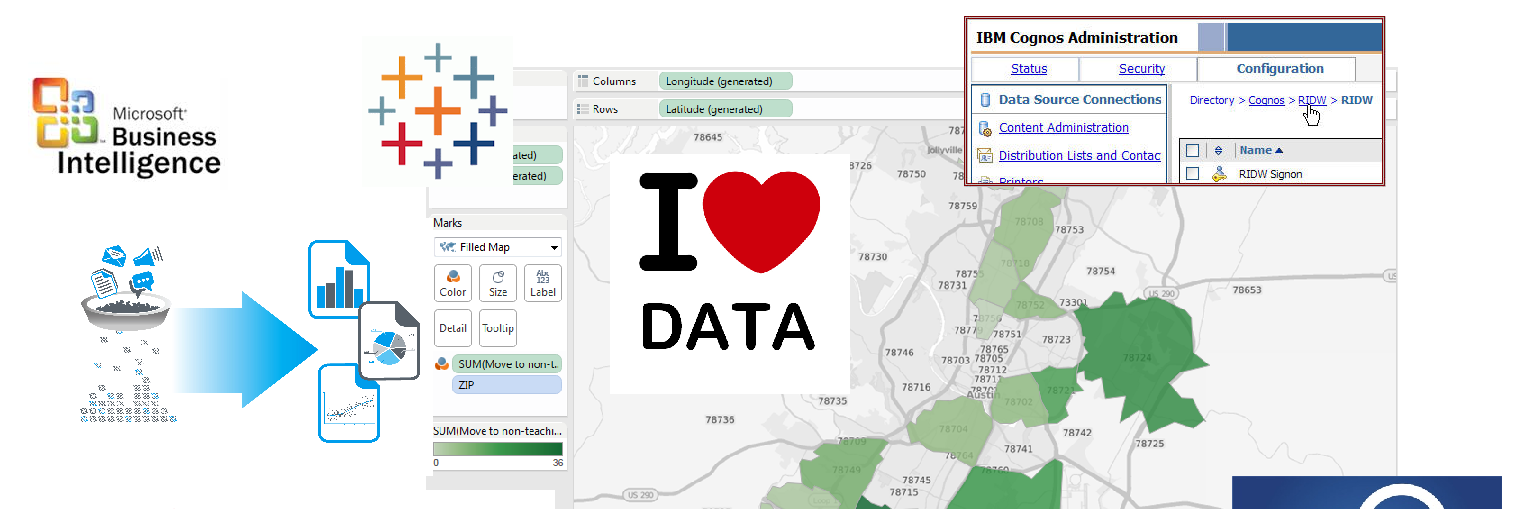The image size is (1528, 509).
Task: Click the RIDW Signon entry text
Action: pos(1270,174)
